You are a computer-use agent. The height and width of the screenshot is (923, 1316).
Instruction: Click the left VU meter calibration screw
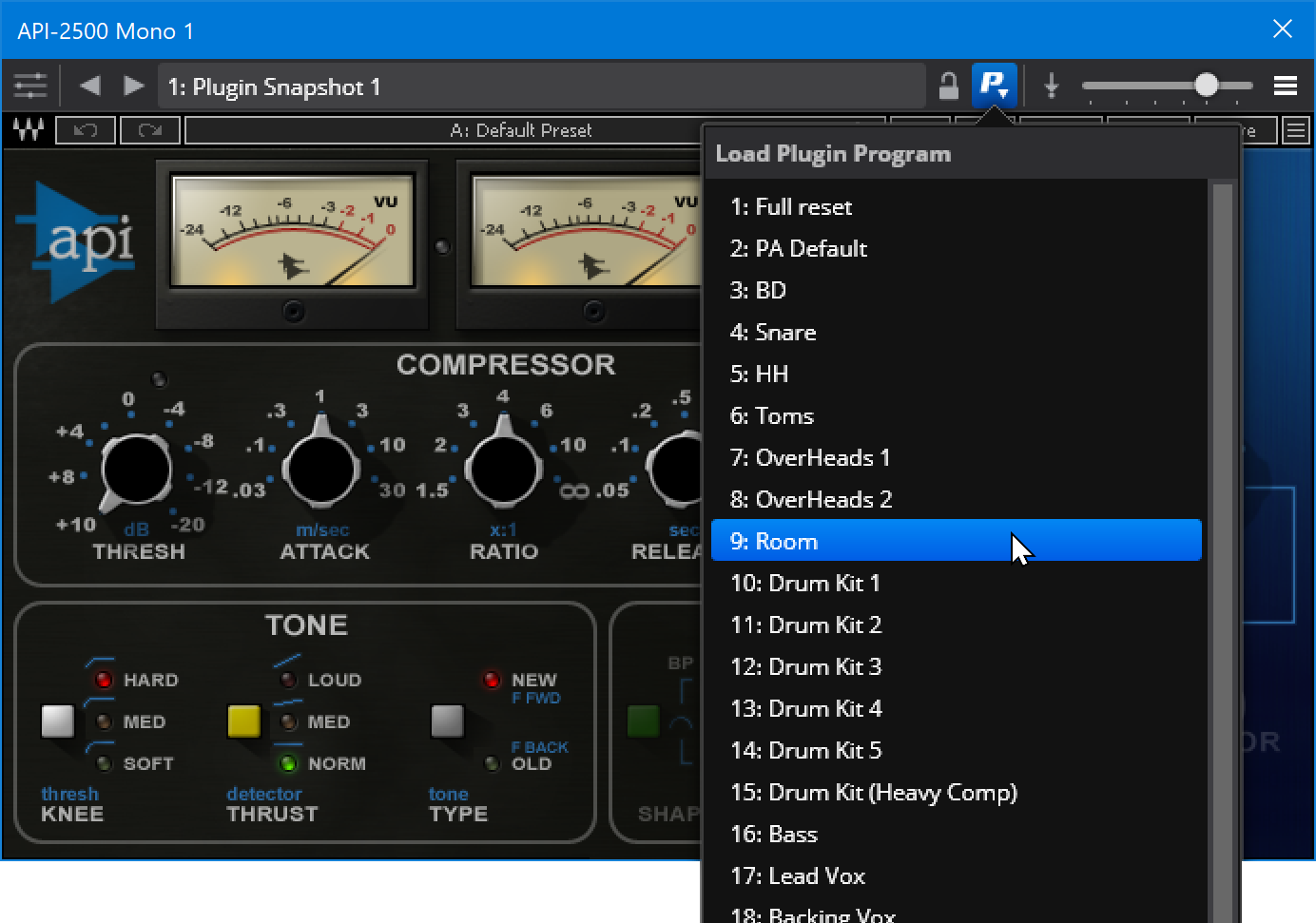(x=293, y=311)
